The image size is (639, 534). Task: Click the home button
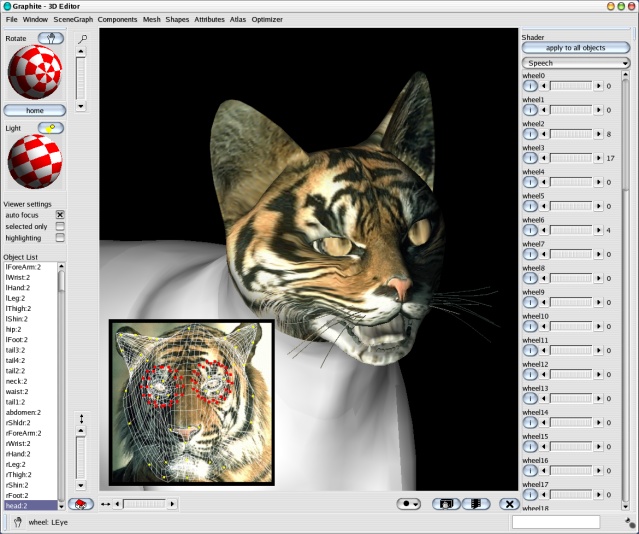[x=35, y=110]
